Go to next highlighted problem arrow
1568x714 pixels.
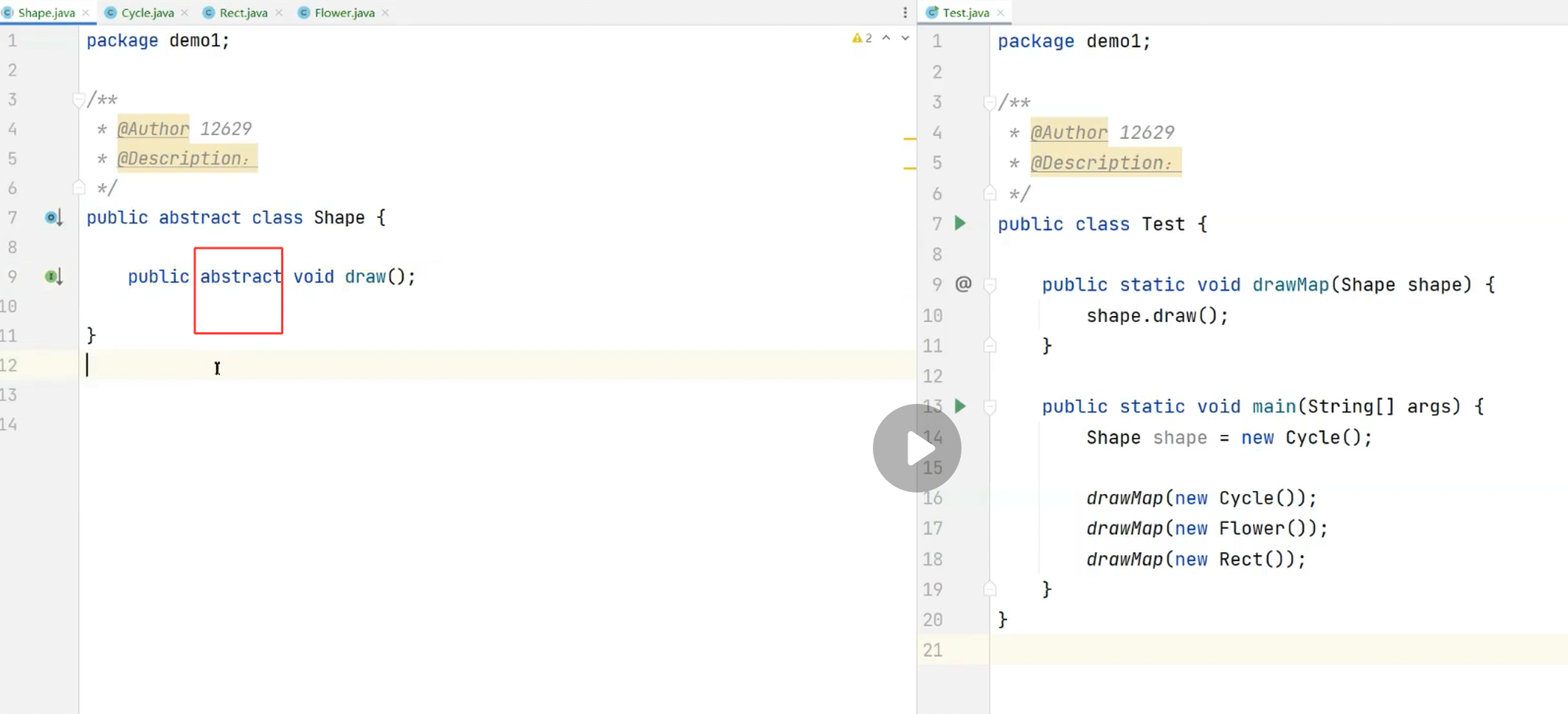[905, 38]
